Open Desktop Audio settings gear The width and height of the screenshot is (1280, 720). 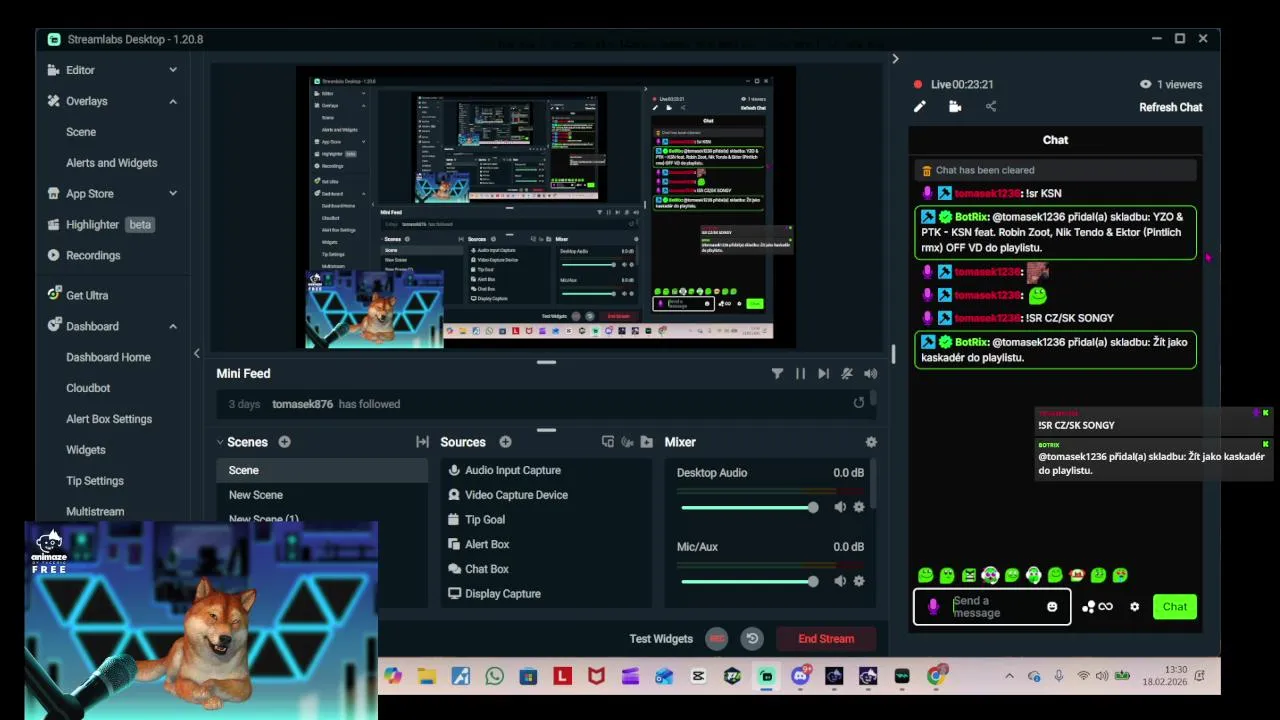coord(859,507)
